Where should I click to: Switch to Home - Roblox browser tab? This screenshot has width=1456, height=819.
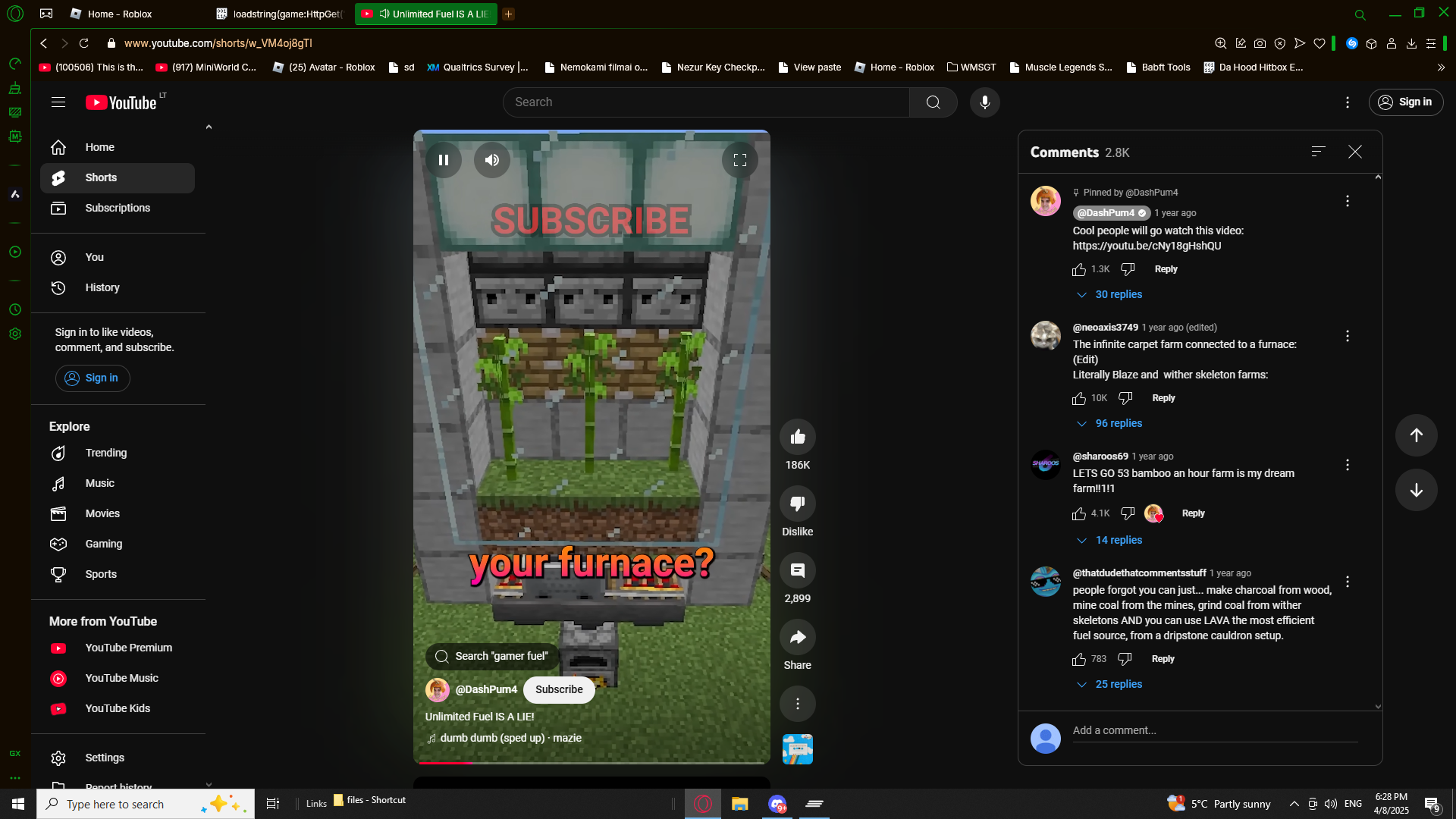[120, 14]
